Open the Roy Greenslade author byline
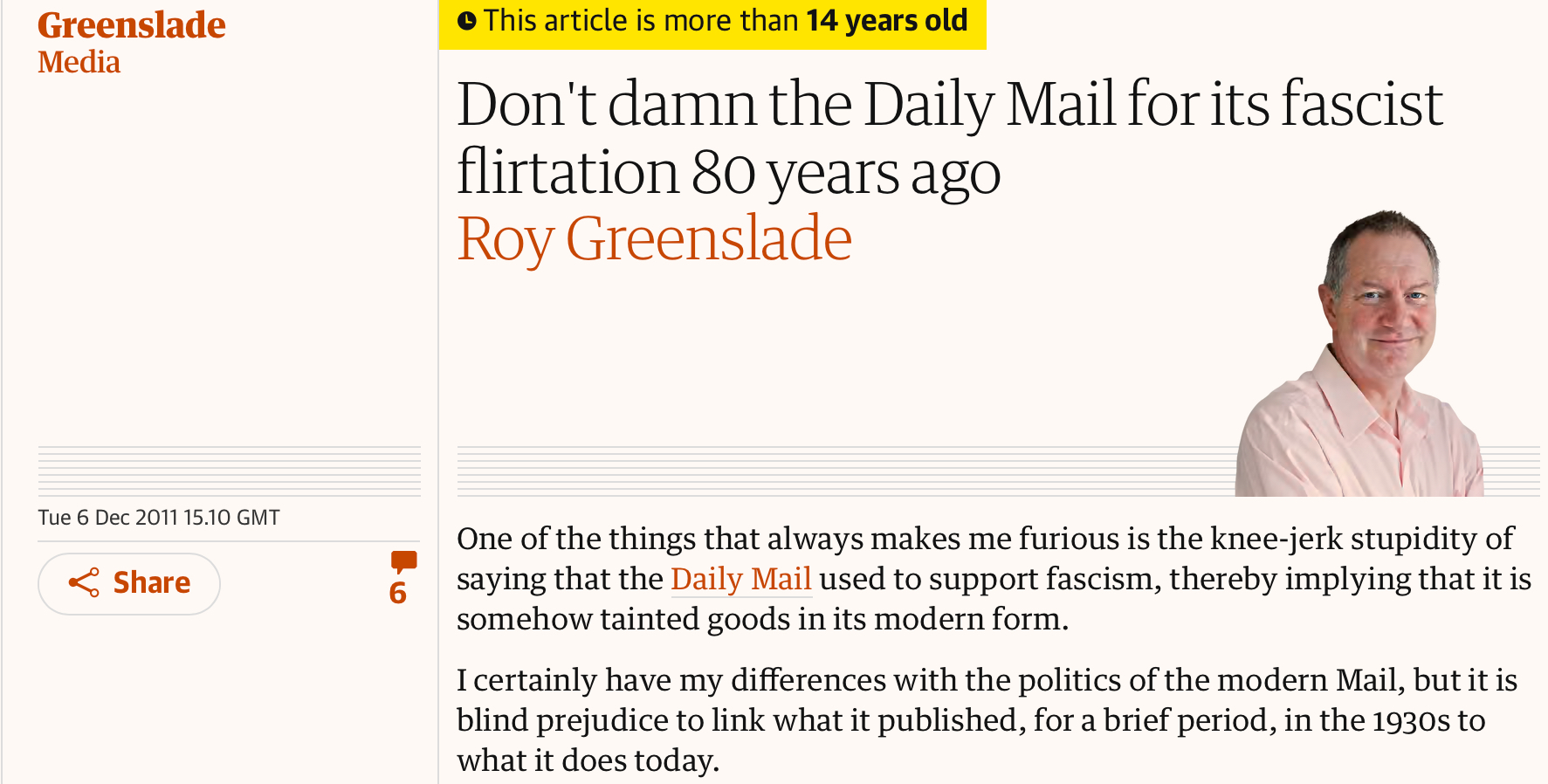The width and height of the screenshot is (1548, 784). click(x=654, y=238)
